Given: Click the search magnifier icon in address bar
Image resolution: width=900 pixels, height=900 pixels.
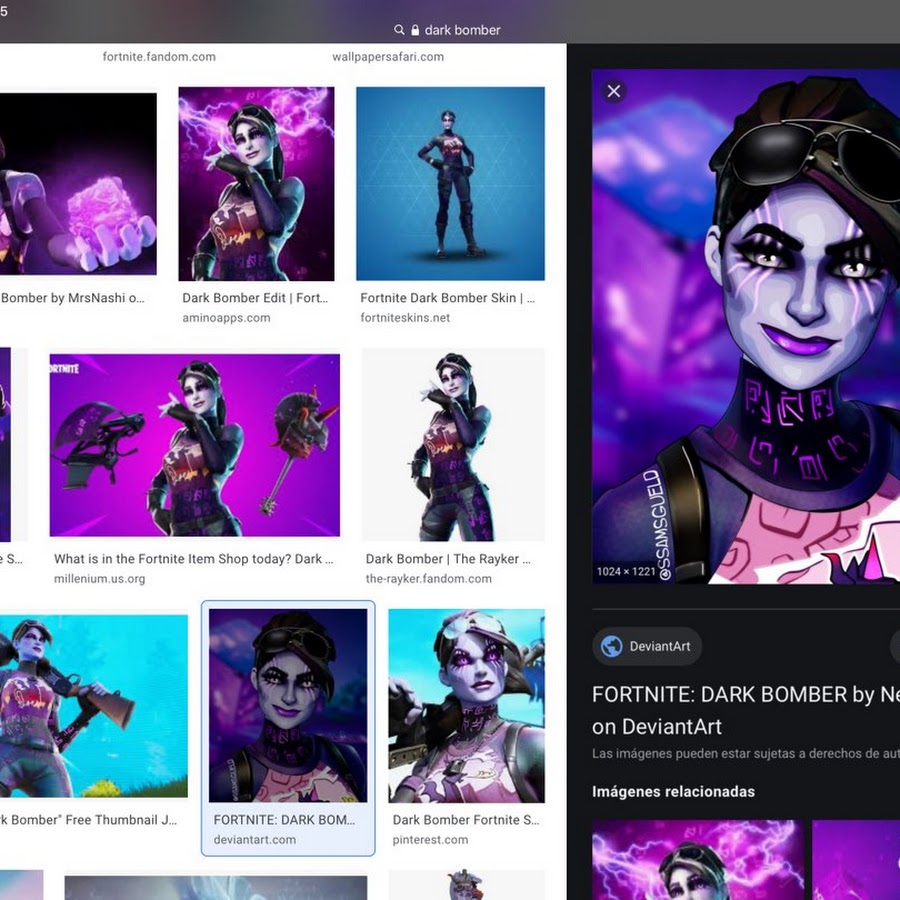Looking at the screenshot, I should pyautogui.click(x=399, y=30).
